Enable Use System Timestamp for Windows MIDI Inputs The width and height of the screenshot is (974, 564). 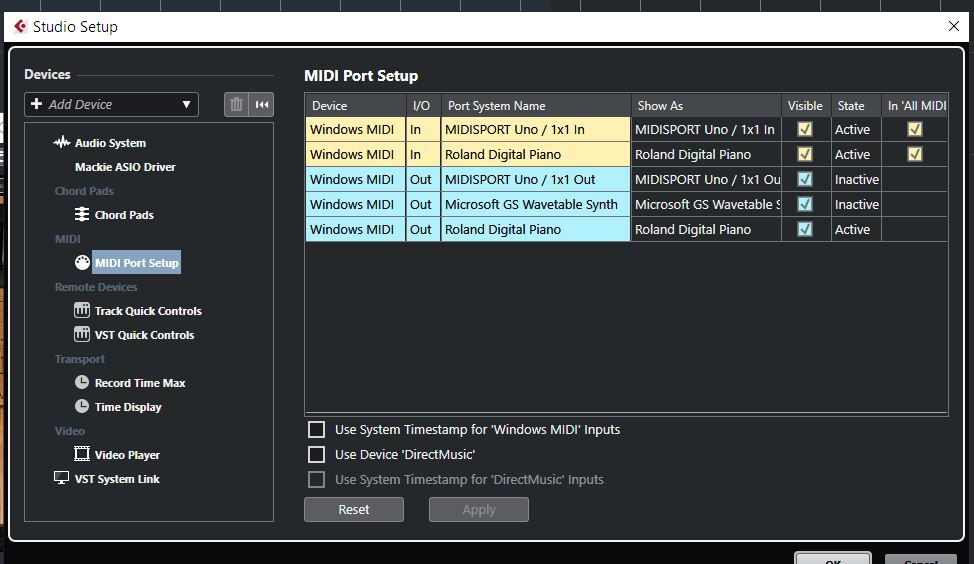click(x=317, y=430)
